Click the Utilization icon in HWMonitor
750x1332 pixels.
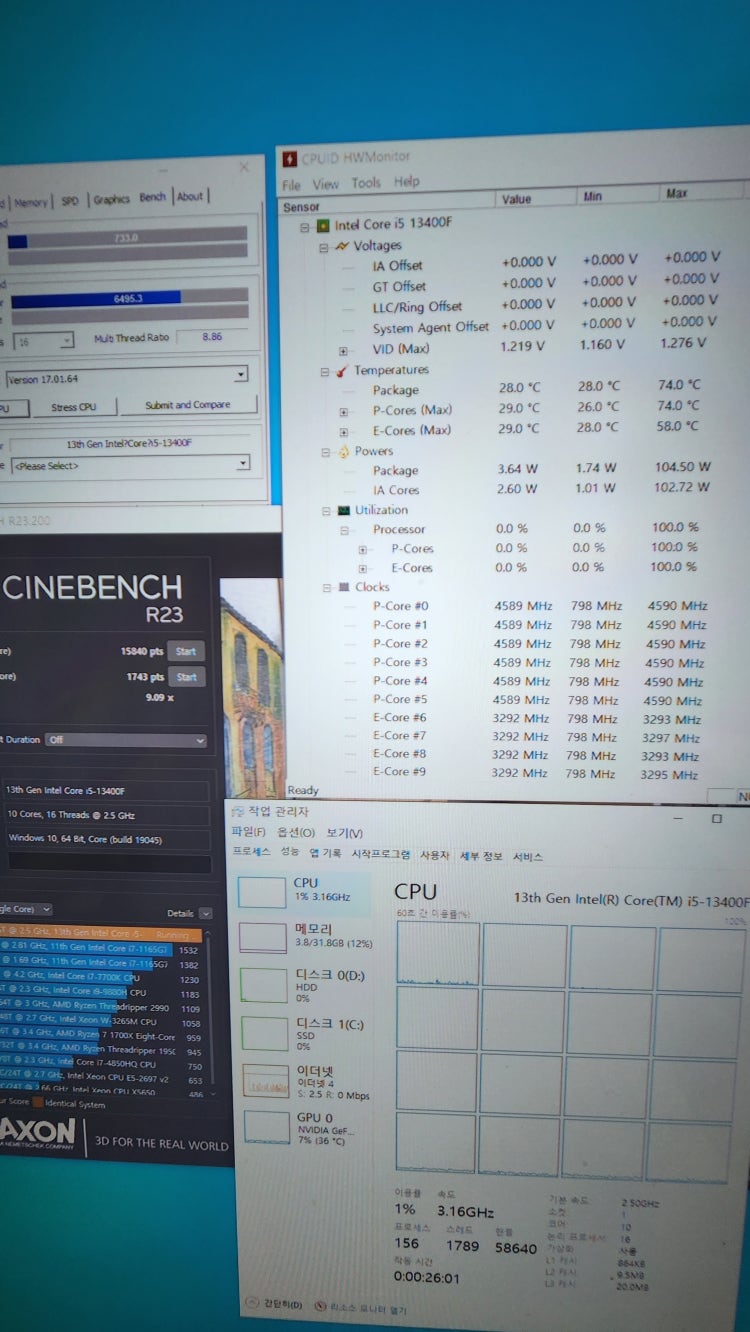tap(343, 511)
